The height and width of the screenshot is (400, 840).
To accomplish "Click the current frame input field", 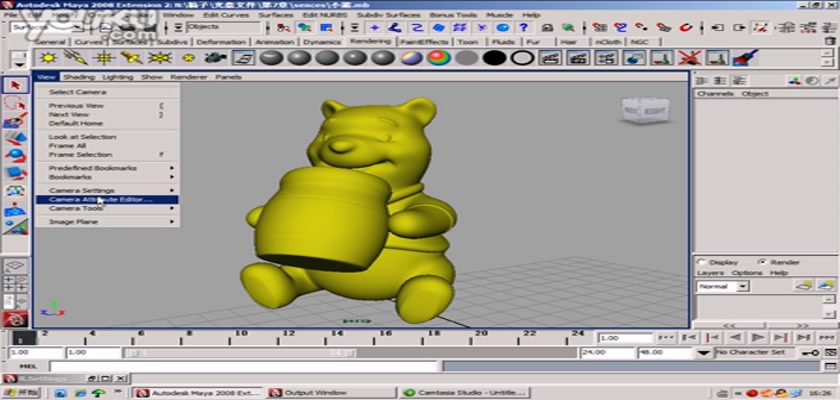I will [626, 338].
